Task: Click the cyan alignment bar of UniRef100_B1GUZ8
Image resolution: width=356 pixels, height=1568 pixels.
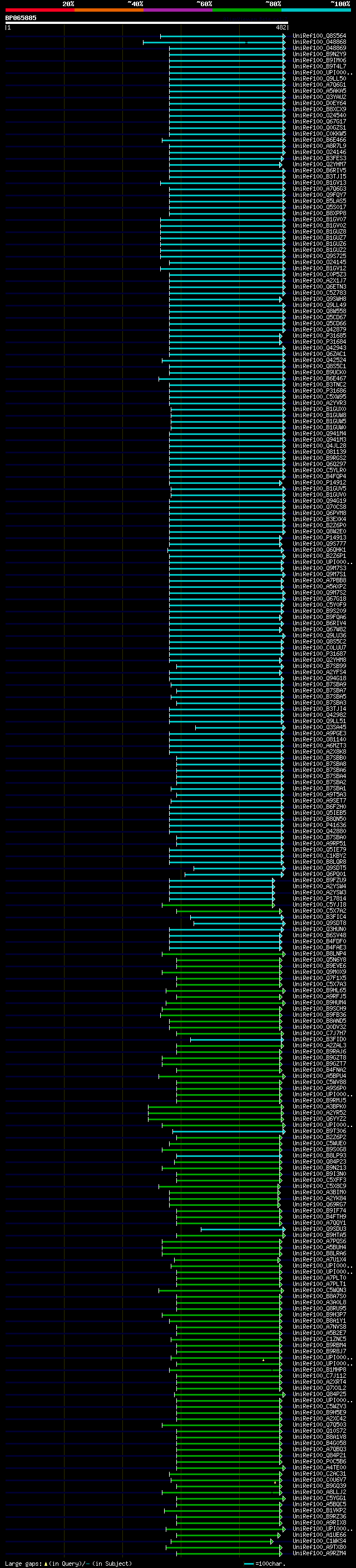Action: [222, 232]
